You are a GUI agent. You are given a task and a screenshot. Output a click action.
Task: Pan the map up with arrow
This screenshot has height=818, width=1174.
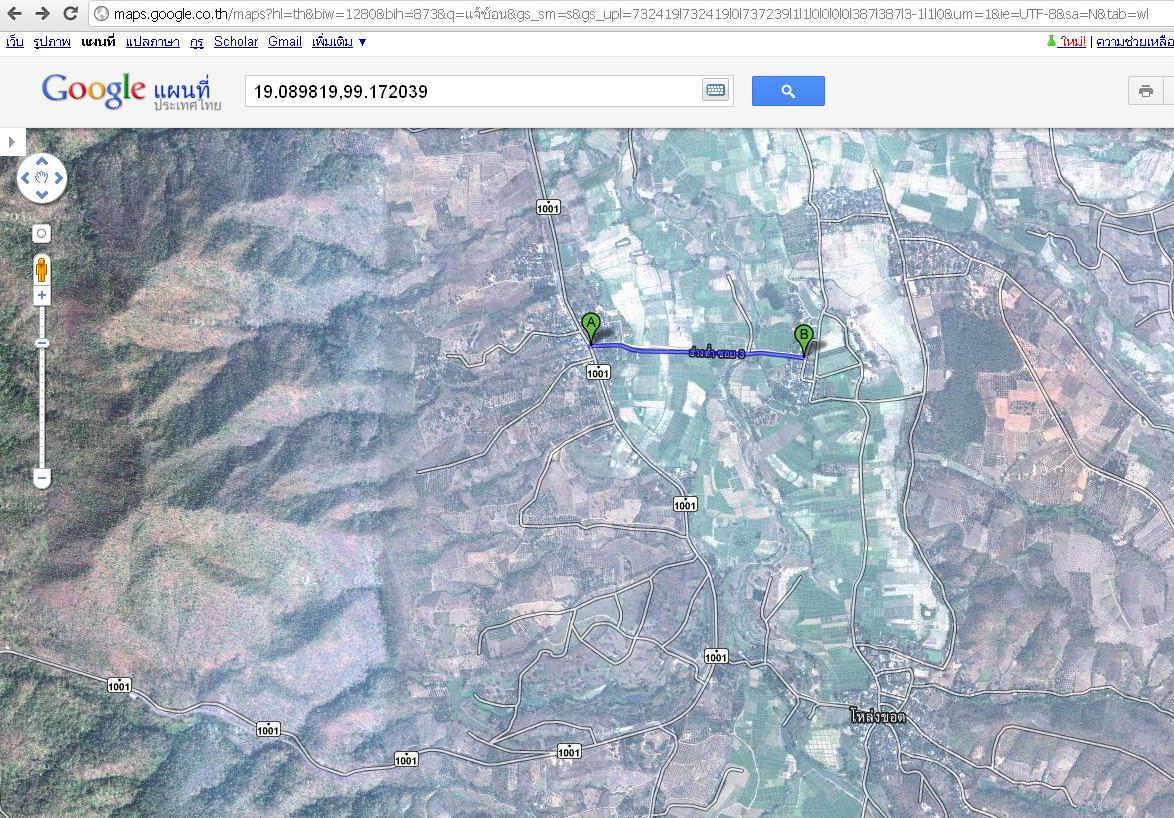click(x=41, y=162)
